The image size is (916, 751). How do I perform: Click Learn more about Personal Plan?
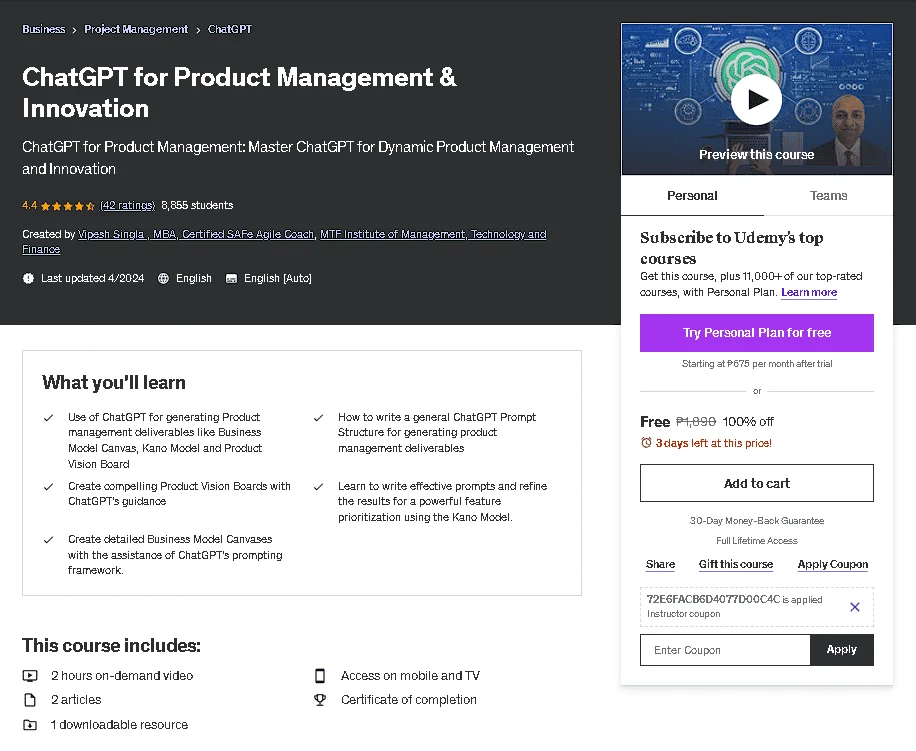809,292
